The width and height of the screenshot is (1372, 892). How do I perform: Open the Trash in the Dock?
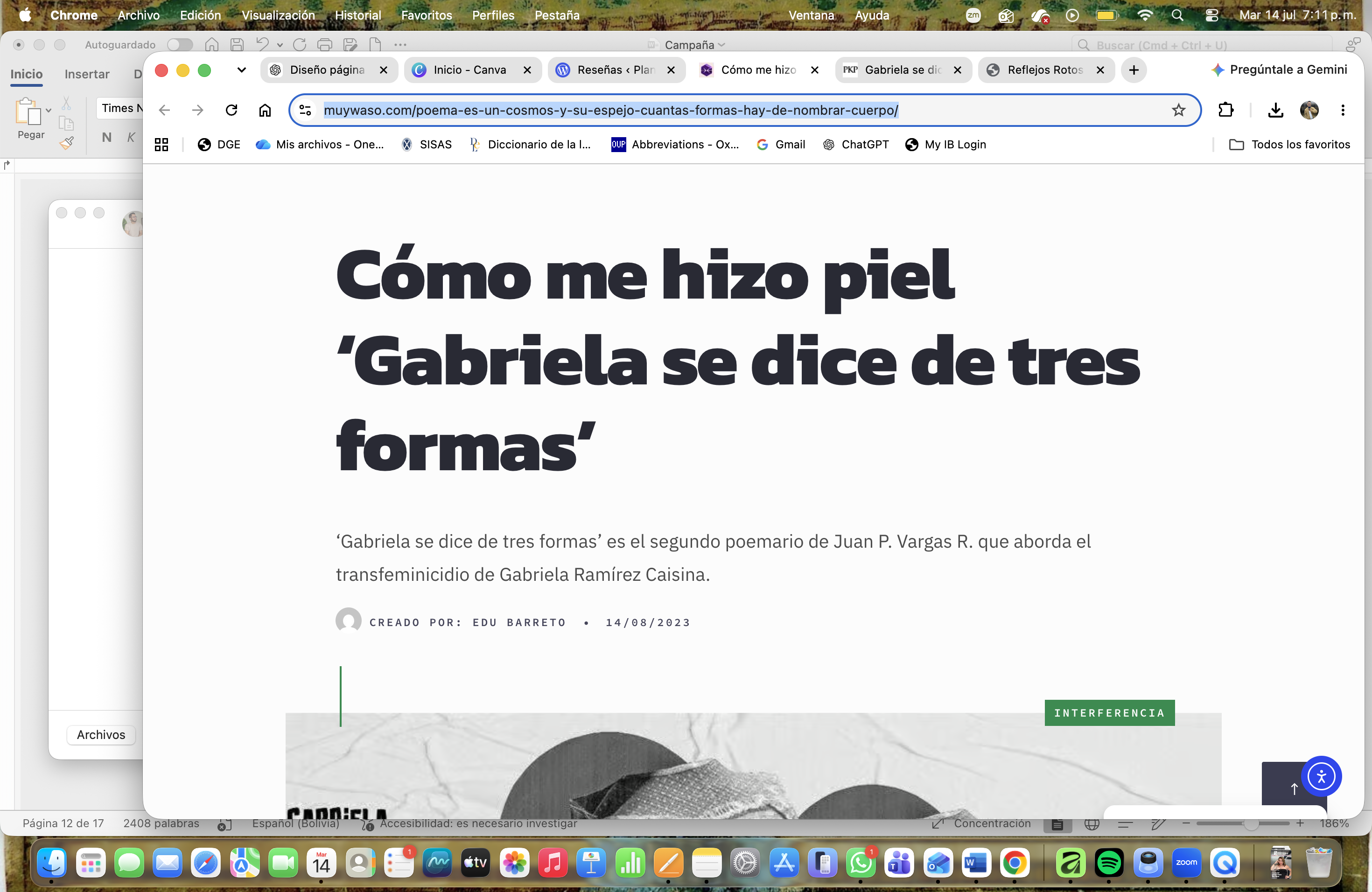pos(1319,863)
